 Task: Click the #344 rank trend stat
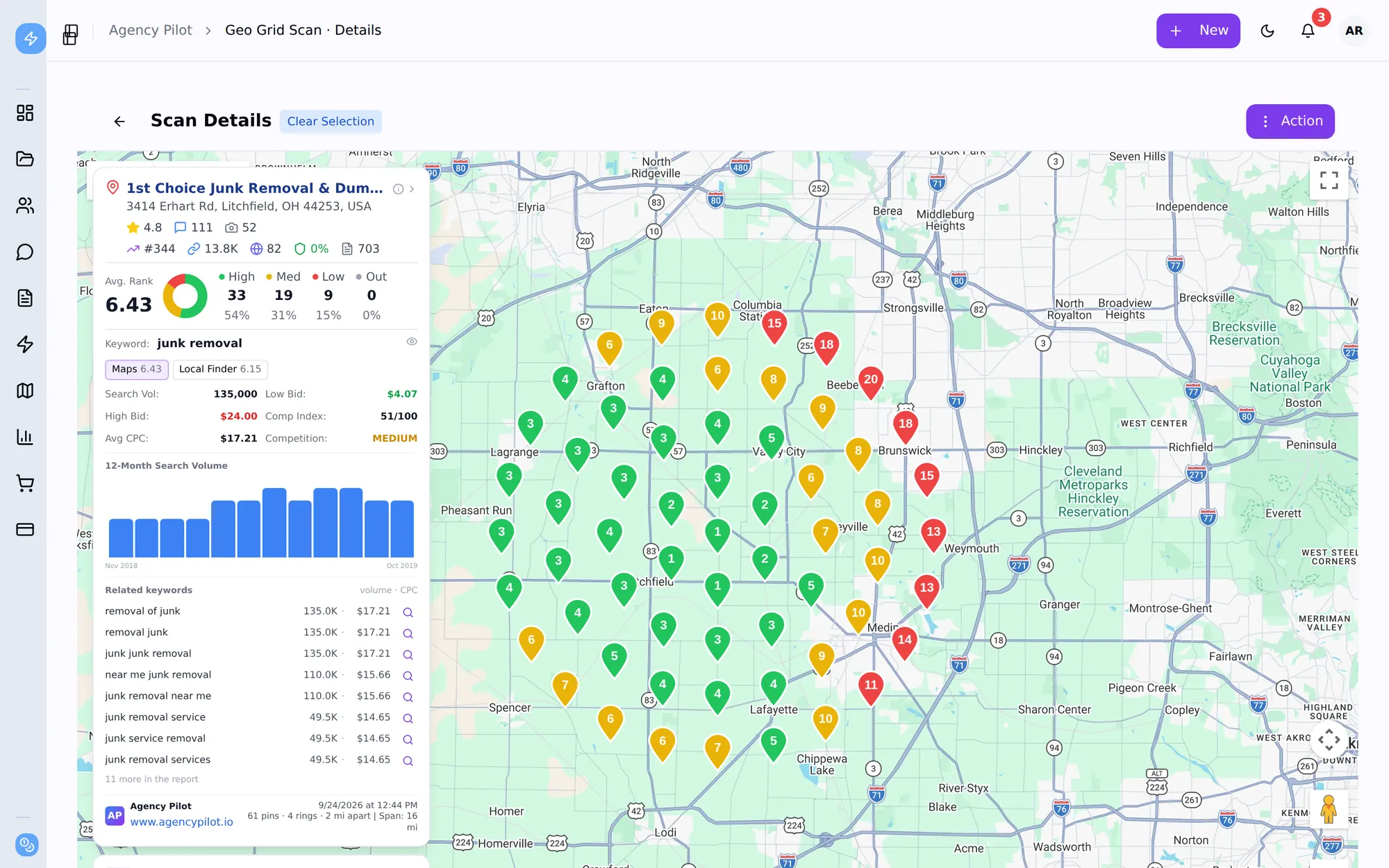[151, 249]
